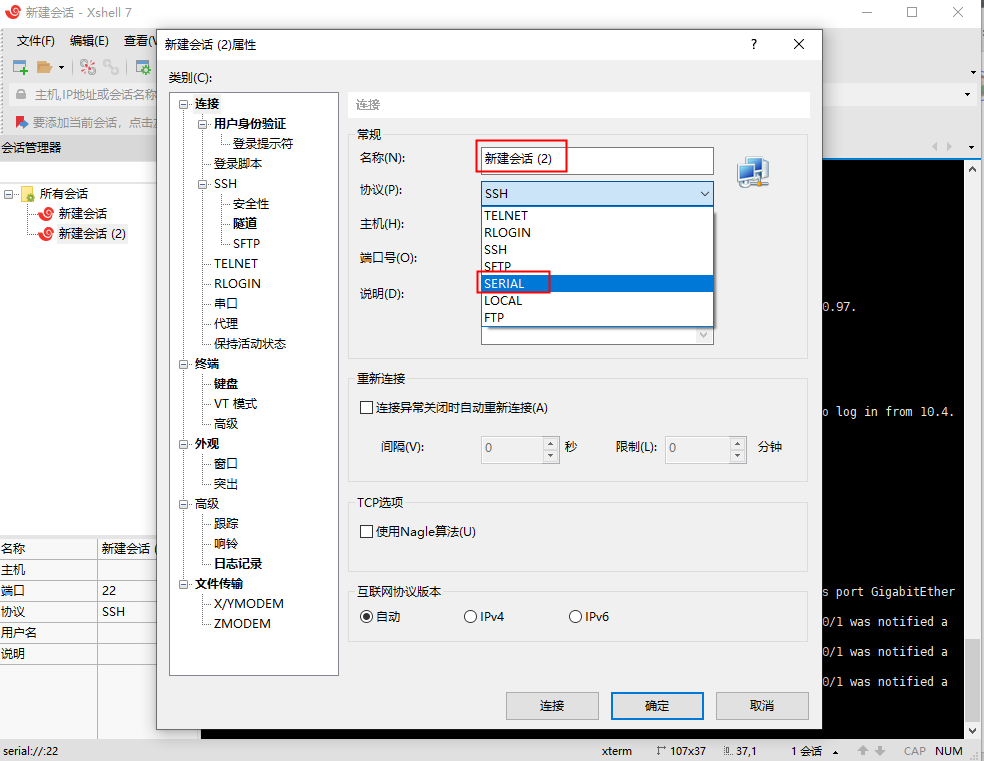The height and width of the screenshot is (761, 984).
Task: Collapse the 连接 category tree node
Action: (x=182, y=103)
